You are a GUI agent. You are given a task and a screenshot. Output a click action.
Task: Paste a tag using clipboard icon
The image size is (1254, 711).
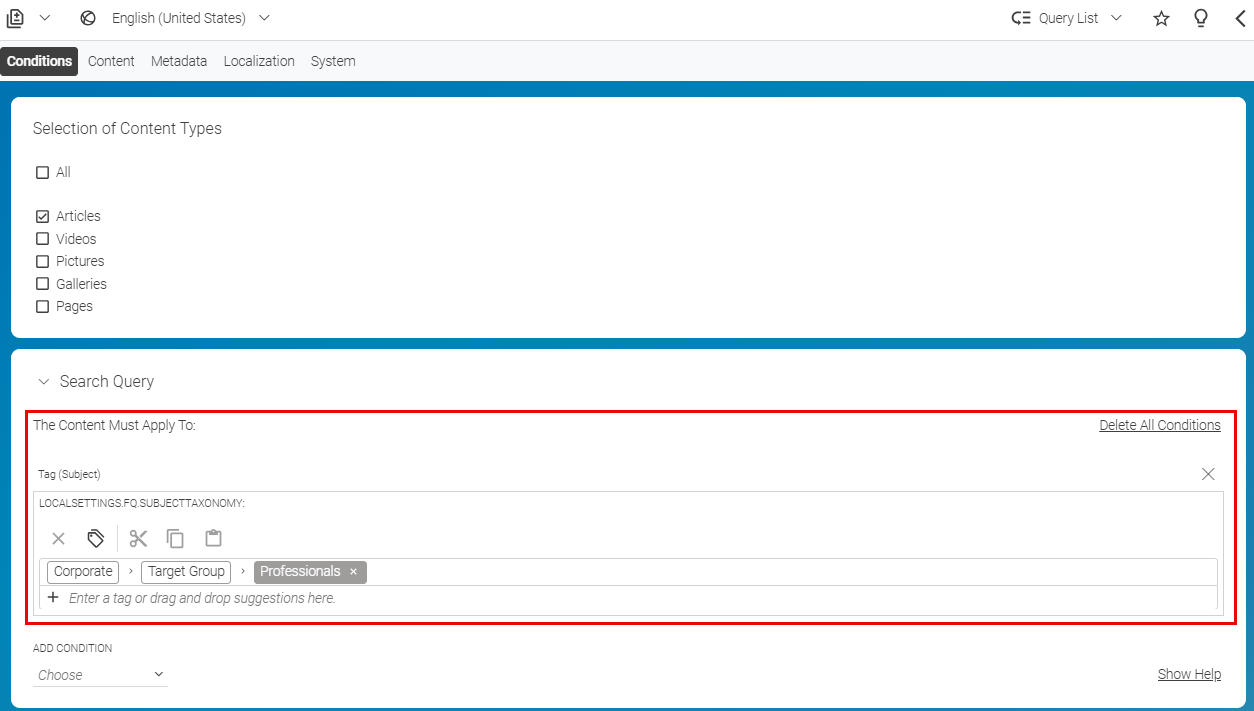[213, 538]
